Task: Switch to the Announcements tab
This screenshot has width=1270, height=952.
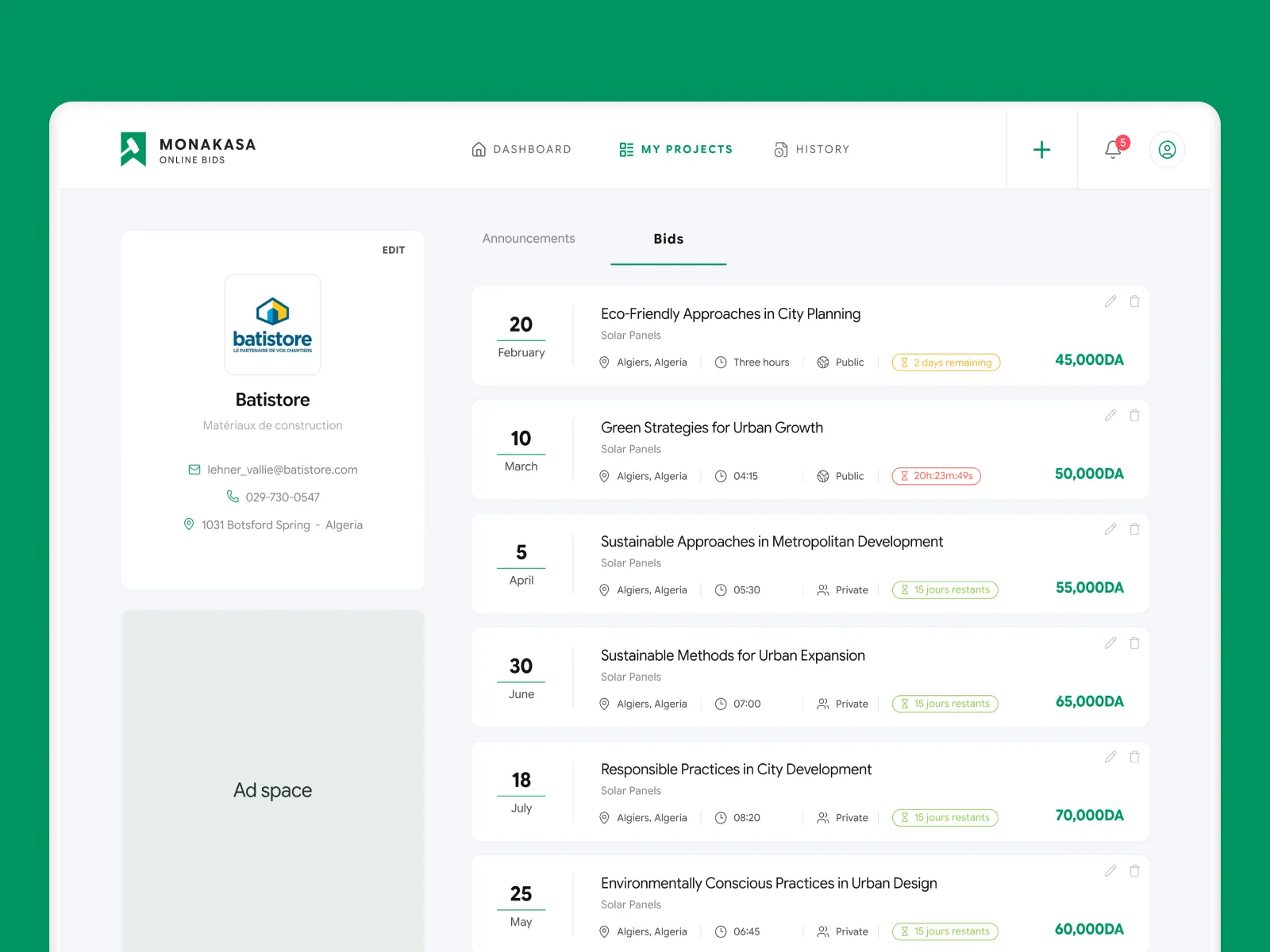Action: tap(529, 239)
